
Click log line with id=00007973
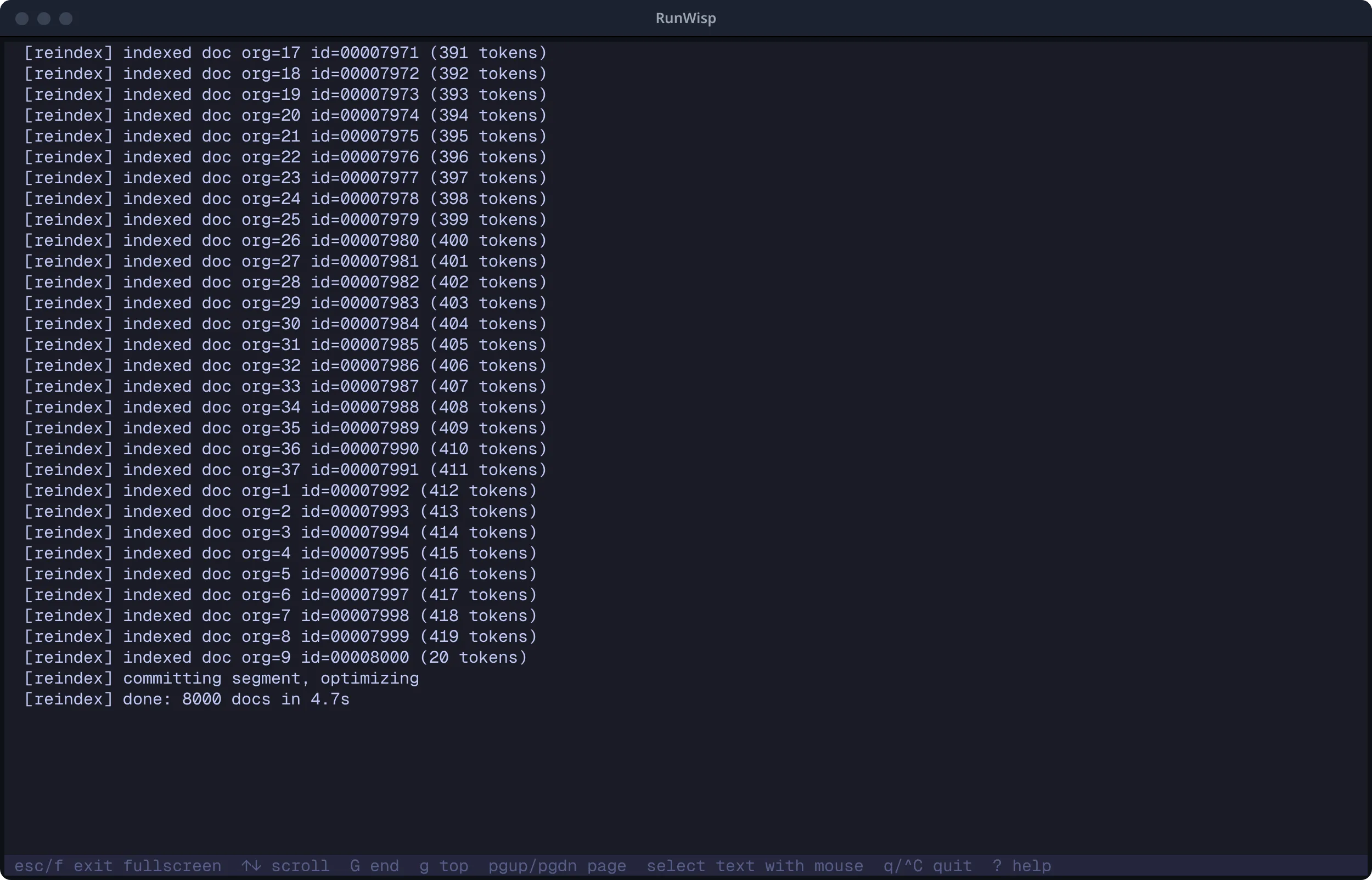click(286, 95)
